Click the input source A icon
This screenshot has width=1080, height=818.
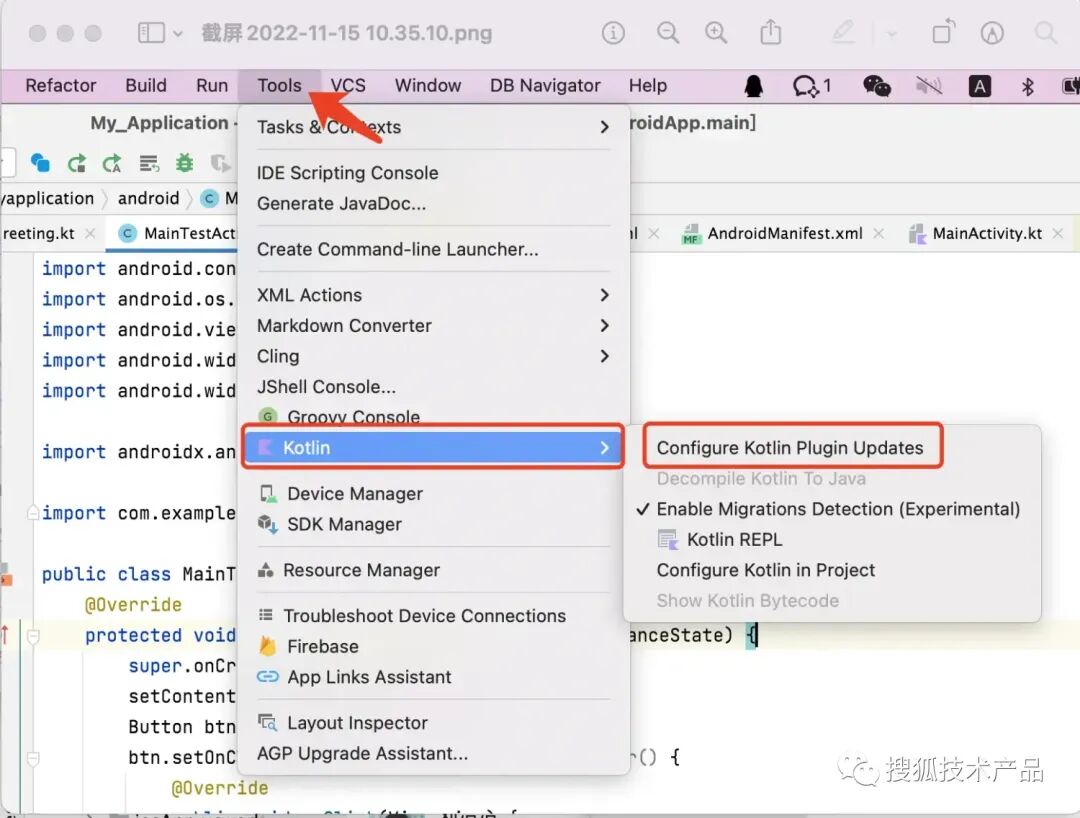(x=979, y=86)
